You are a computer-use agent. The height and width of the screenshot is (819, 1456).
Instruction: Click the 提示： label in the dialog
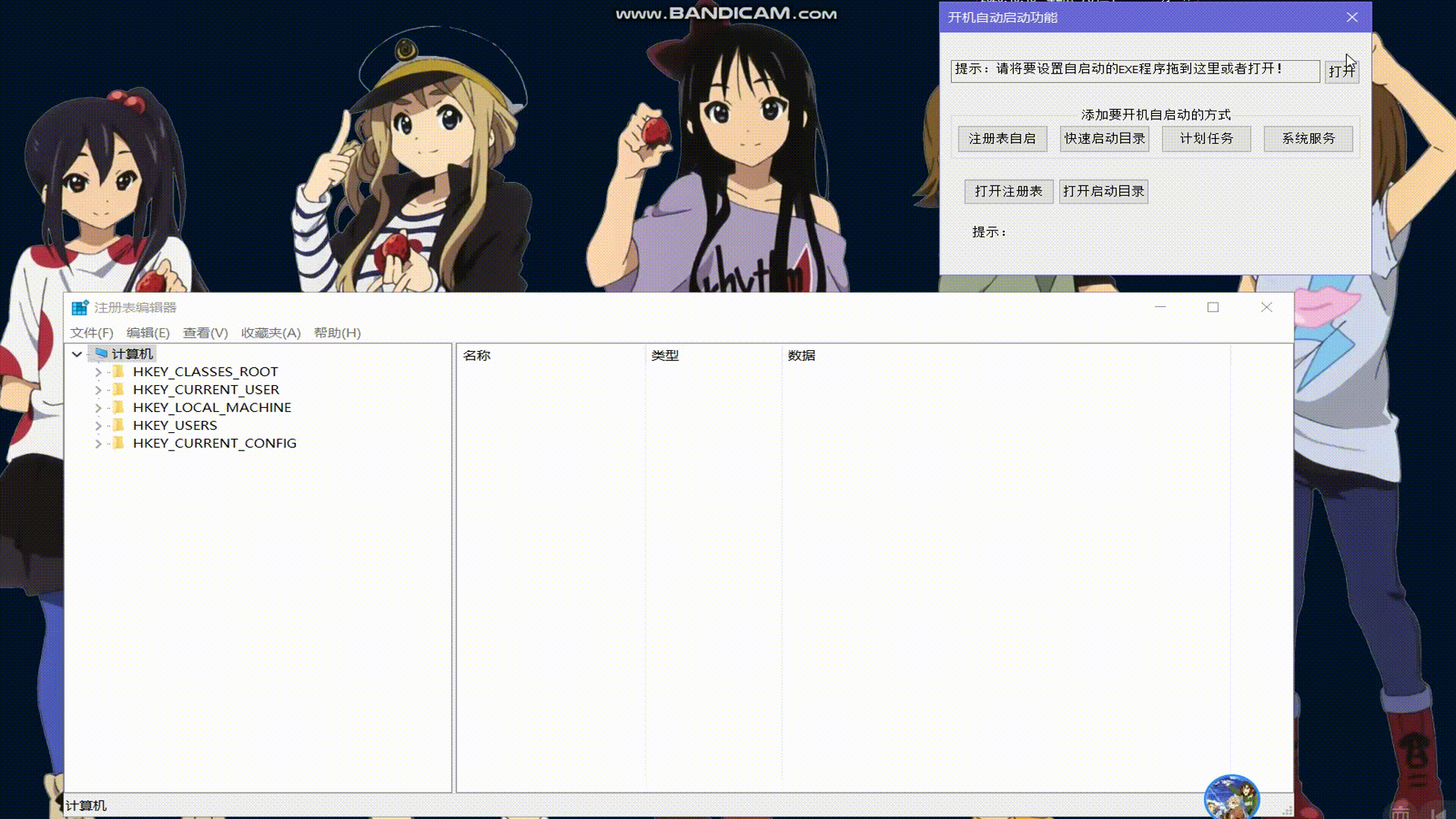(990, 232)
